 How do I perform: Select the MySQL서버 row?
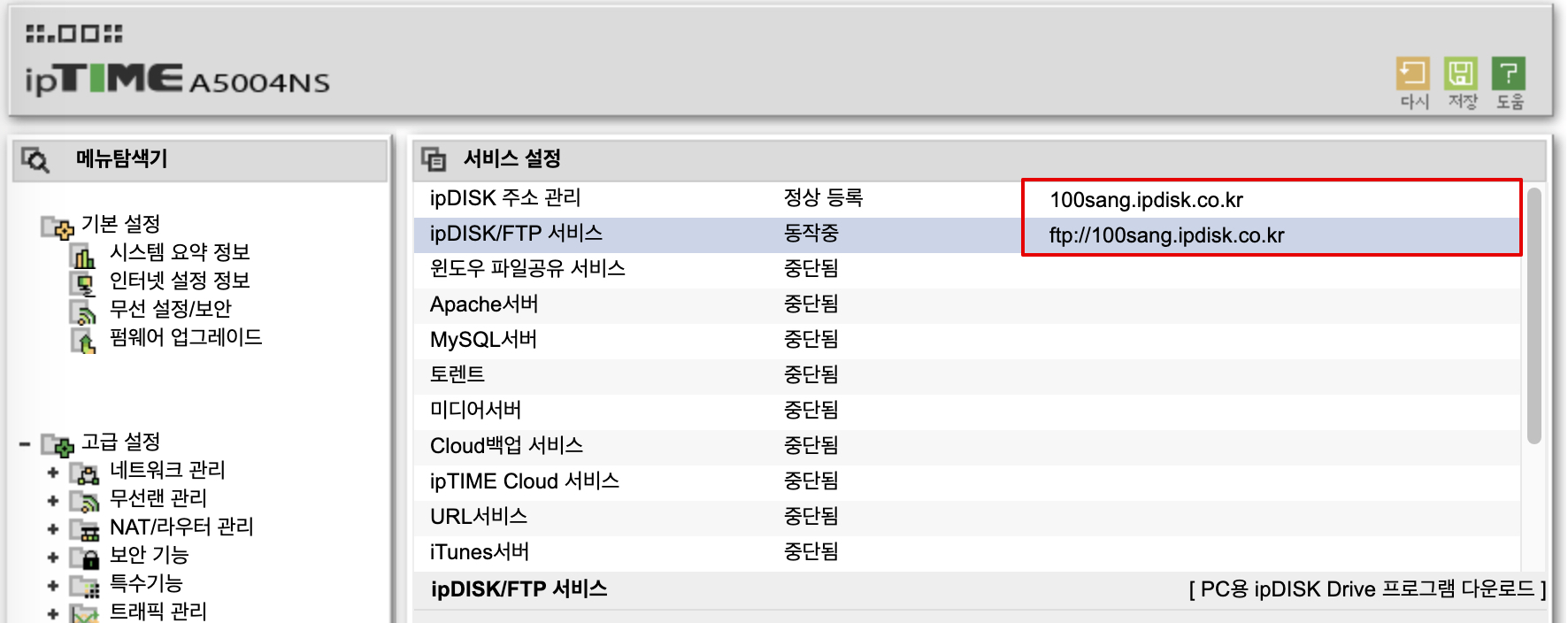pos(967,341)
